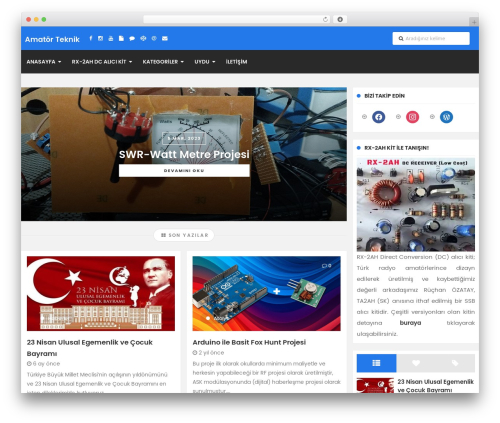Click the browser reload icon
This screenshot has width=500, height=423.
coord(325,19)
